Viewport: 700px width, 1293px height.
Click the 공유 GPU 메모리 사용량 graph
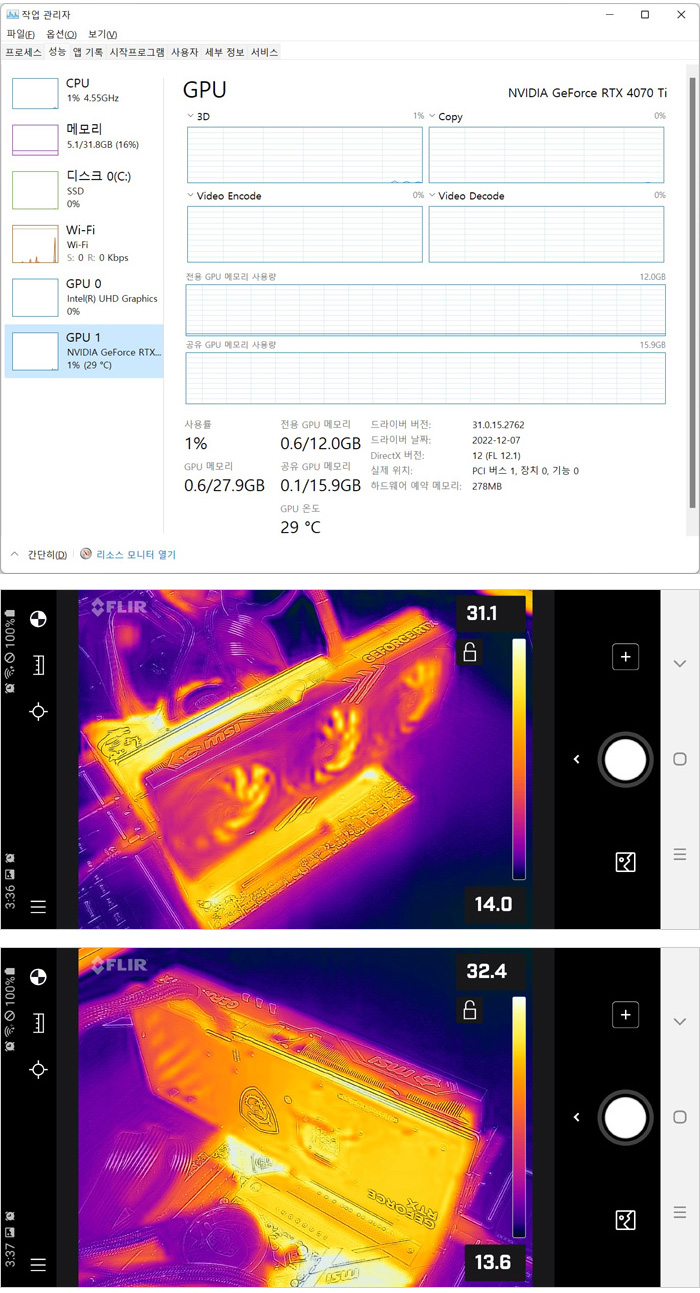tap(425, 378)
